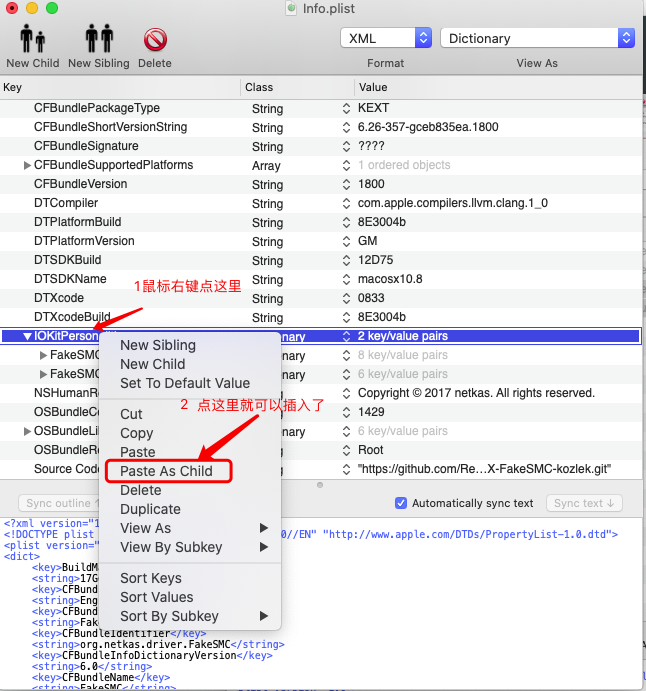Expand the second FakeSMC child with 6 pairs
The image size is (646, 691).
43,374
